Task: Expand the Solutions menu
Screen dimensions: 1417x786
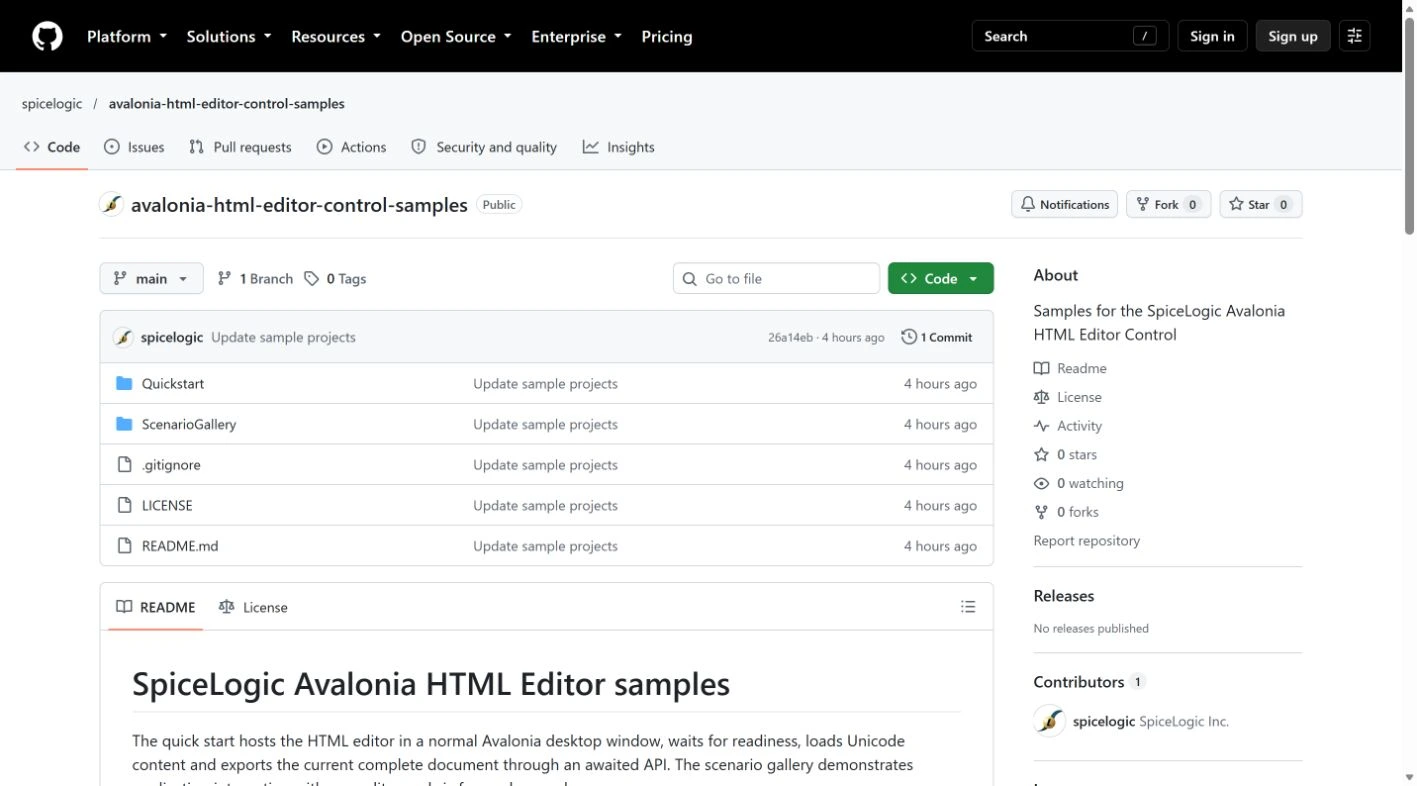Action: [229, 36]
